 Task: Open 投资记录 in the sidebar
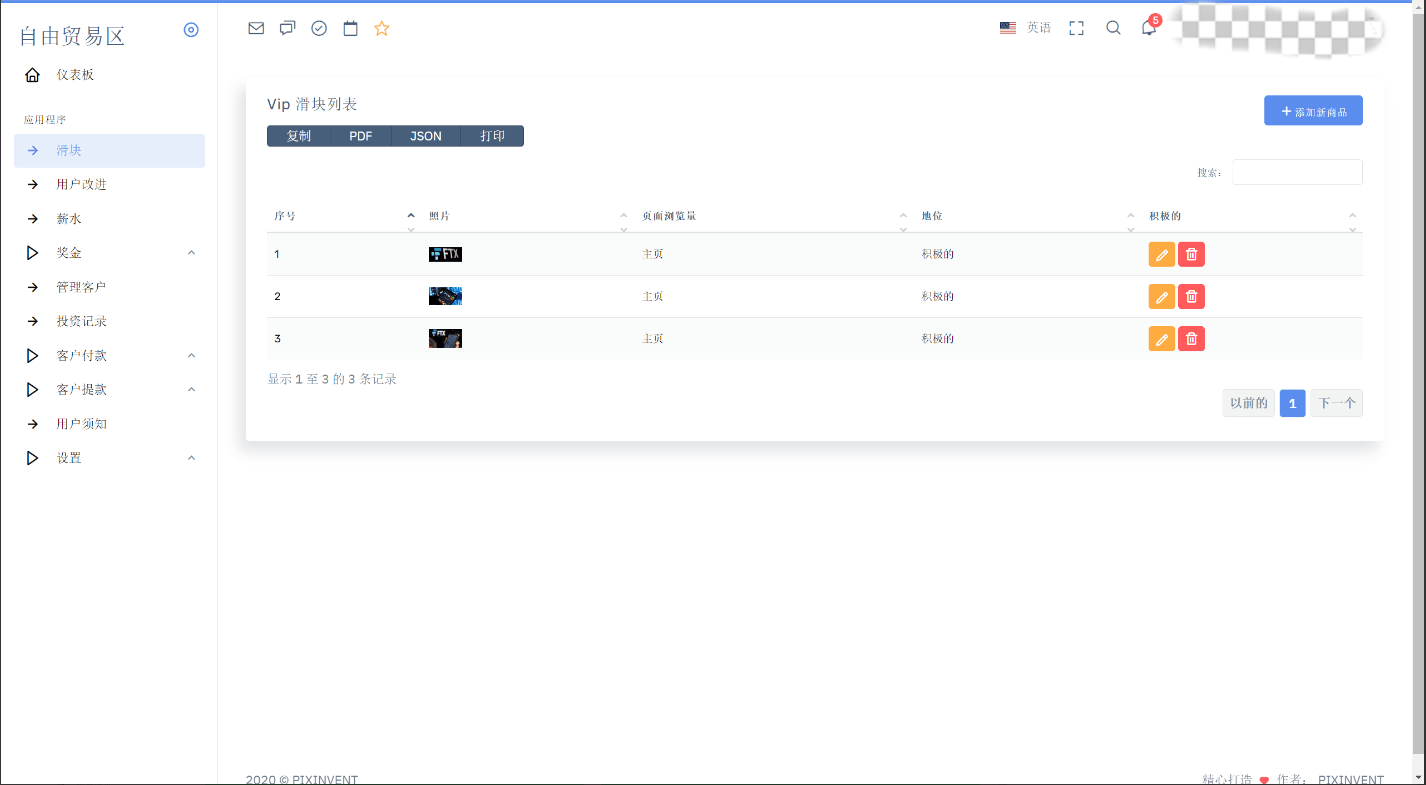click(109, 321)
